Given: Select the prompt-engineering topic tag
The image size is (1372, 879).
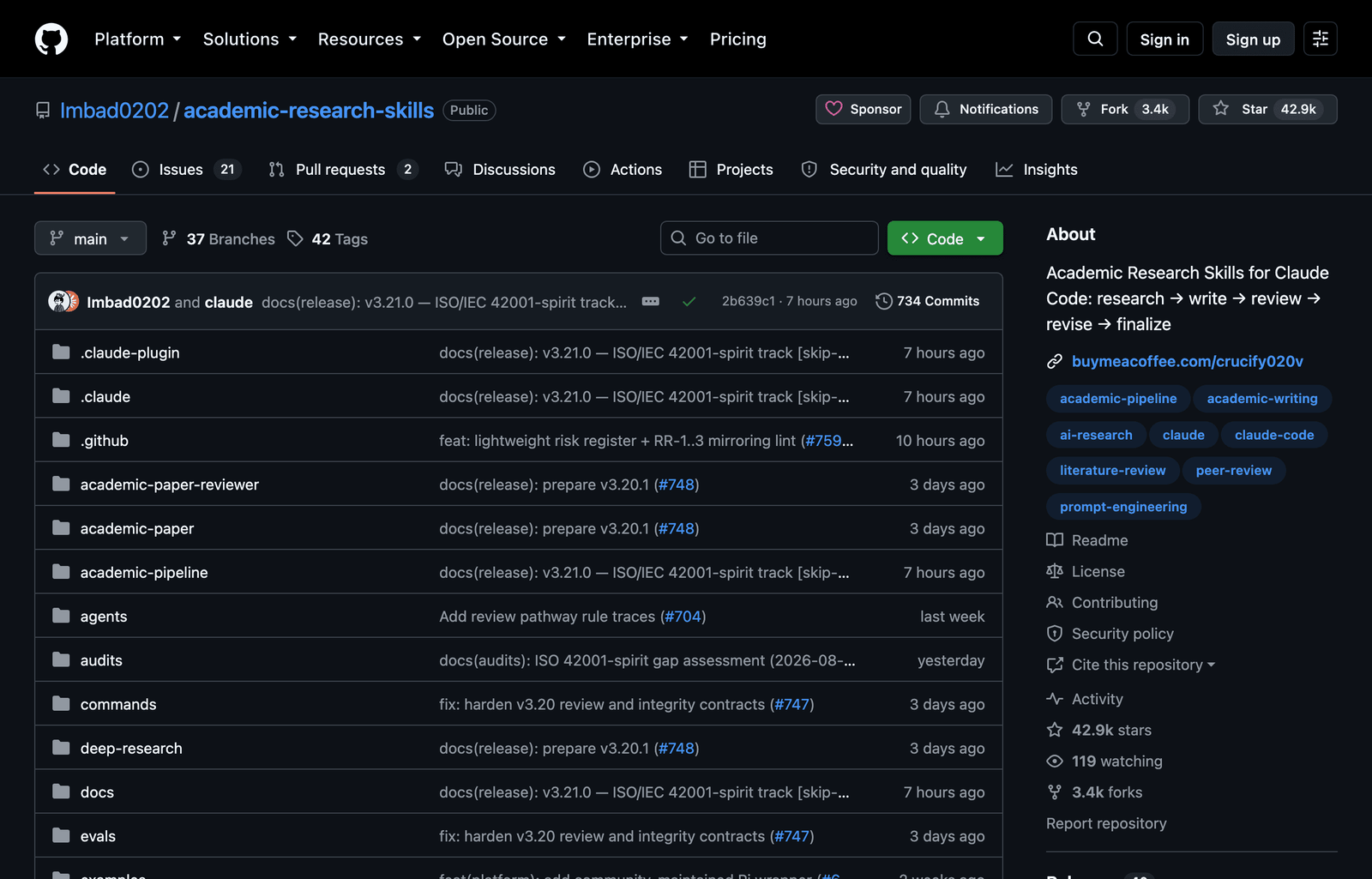Looking at the screenshot, I should [x=1123, y=507].
